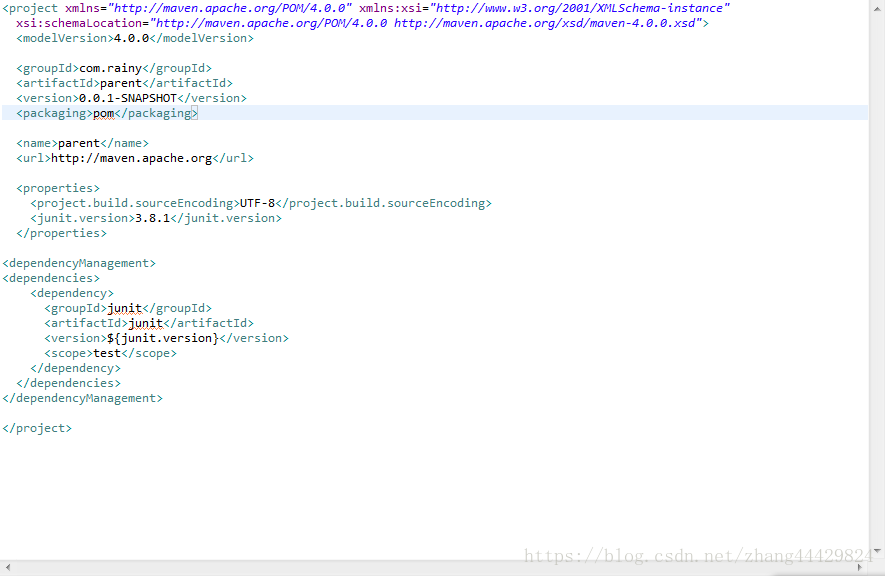Click the maven-4.0.0.xsd schema URL
Screen dimensions: 885x576
tap(547, 23)
